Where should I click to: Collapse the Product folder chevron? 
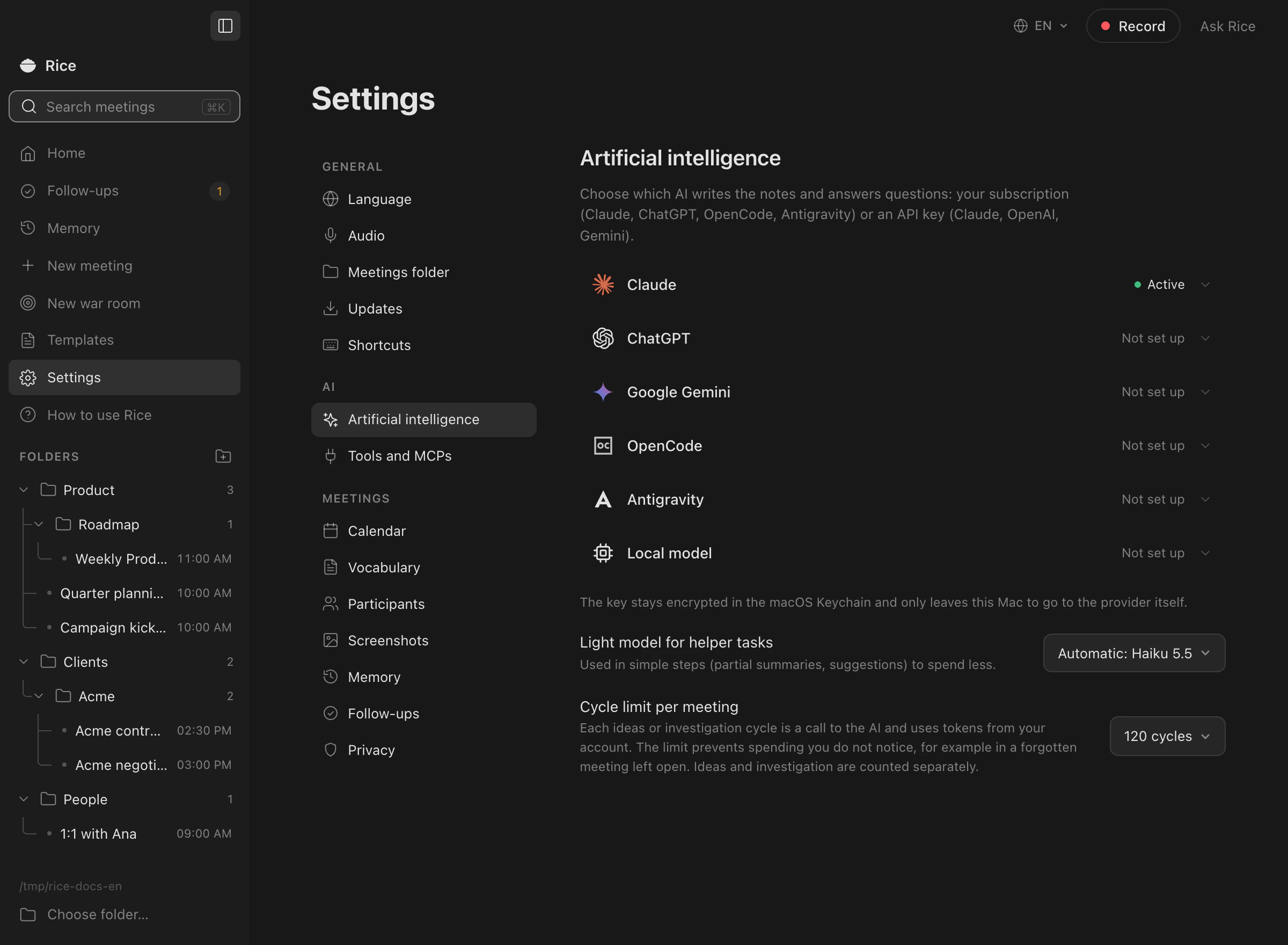point(24,490)
